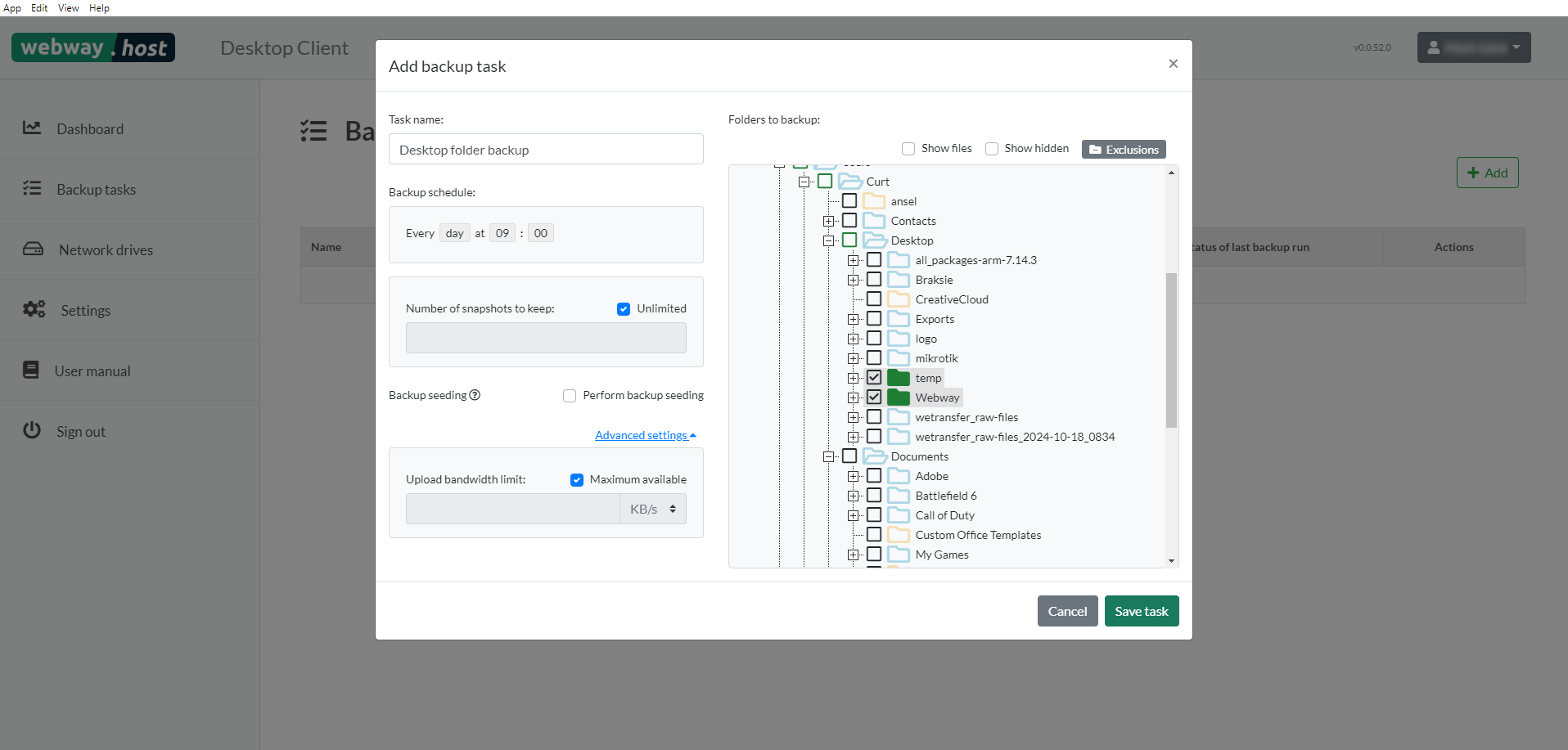Image resolution: width=1568 pixels, height=750 pixels.
Task: Open the Help menu
Action: click(99, 7)
